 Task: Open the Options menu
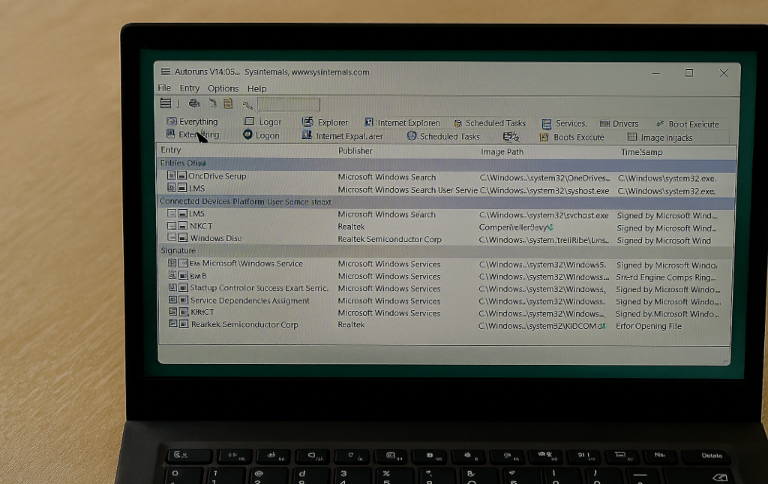tap(222, 88)
